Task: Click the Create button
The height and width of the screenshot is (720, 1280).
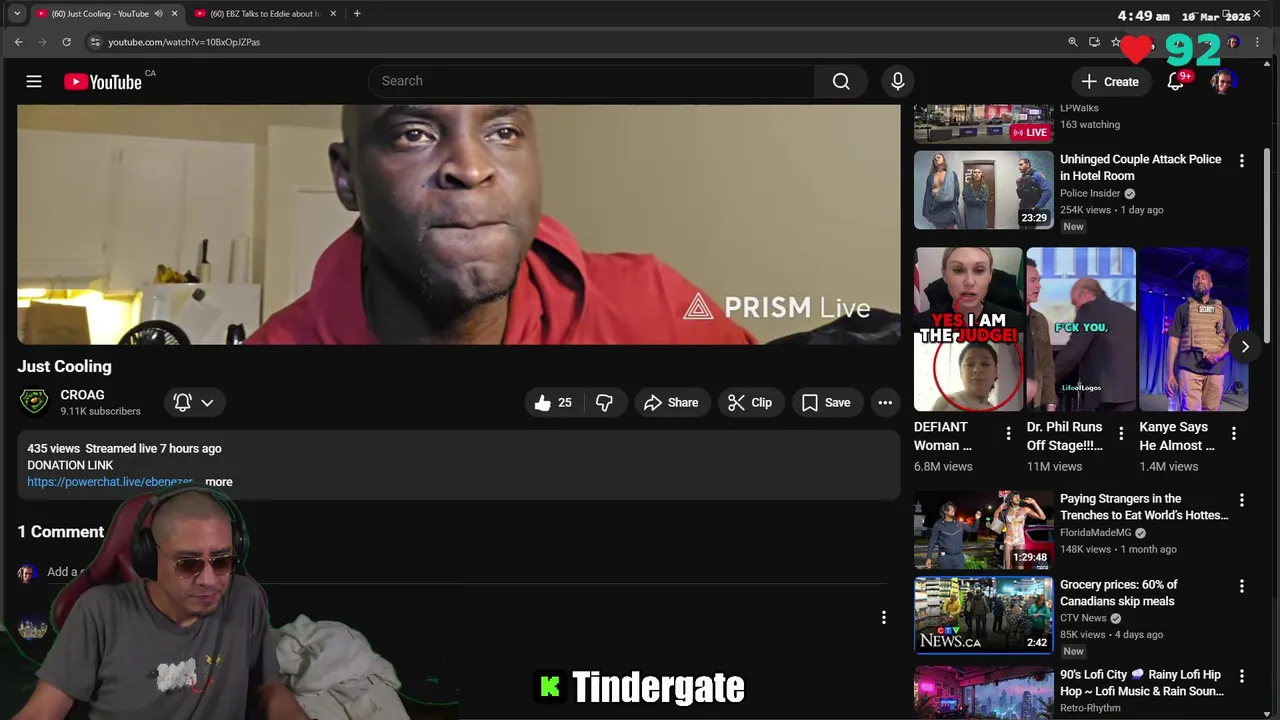Action: pos(1110,81)
